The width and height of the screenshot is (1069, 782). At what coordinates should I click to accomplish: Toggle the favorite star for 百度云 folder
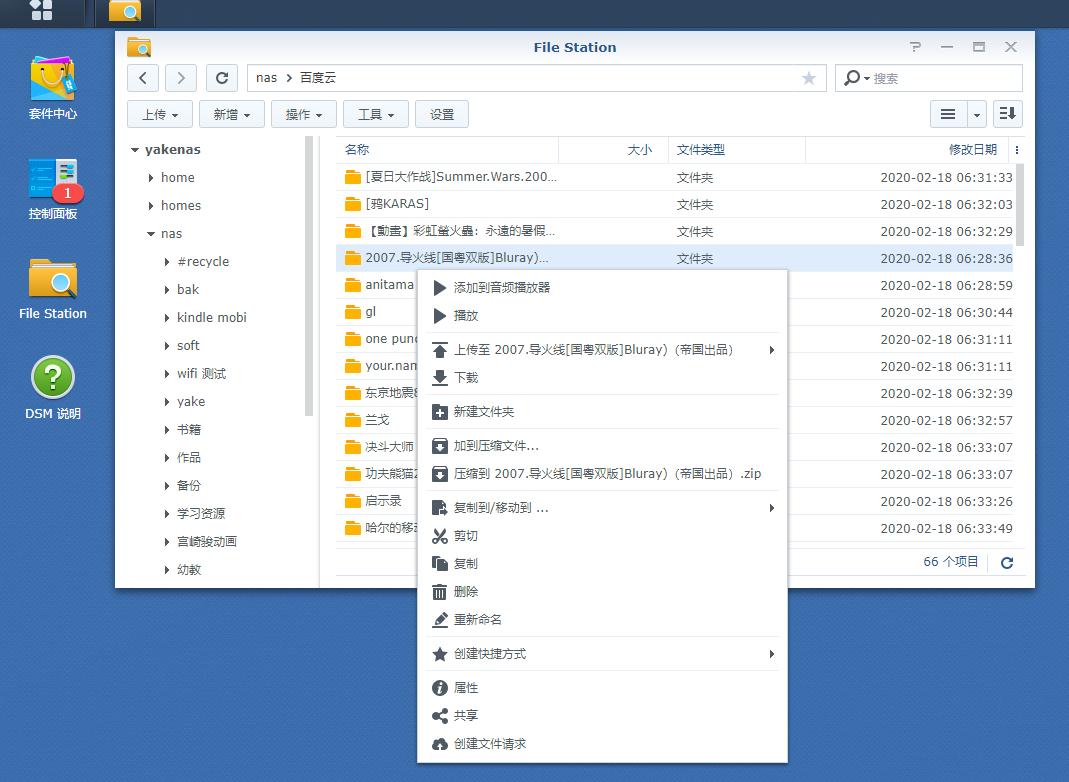pyautogui.click(x=809, y=77)
